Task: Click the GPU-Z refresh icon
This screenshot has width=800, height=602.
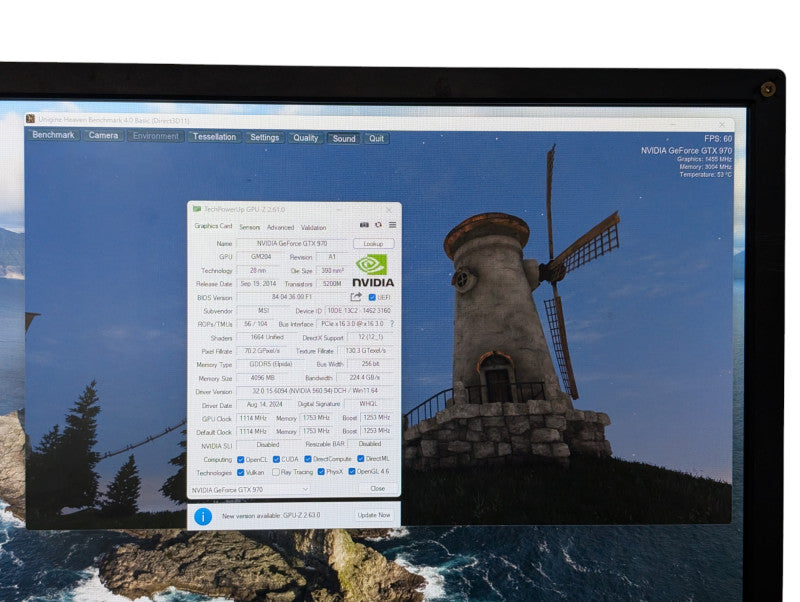Action: (378, 225)
